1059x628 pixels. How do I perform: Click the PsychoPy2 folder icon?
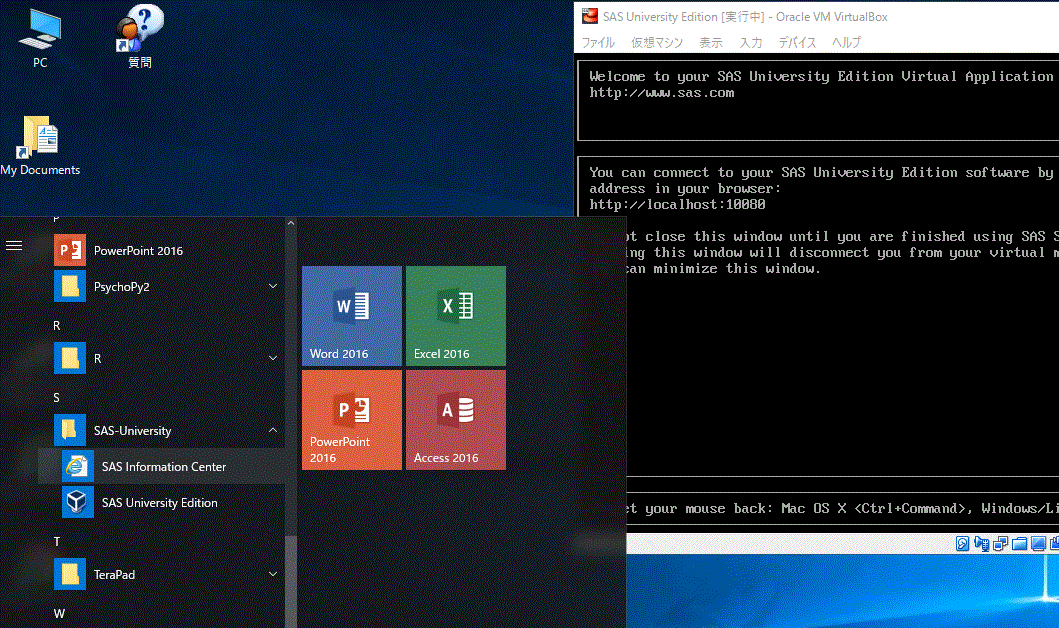pos(70,286)
